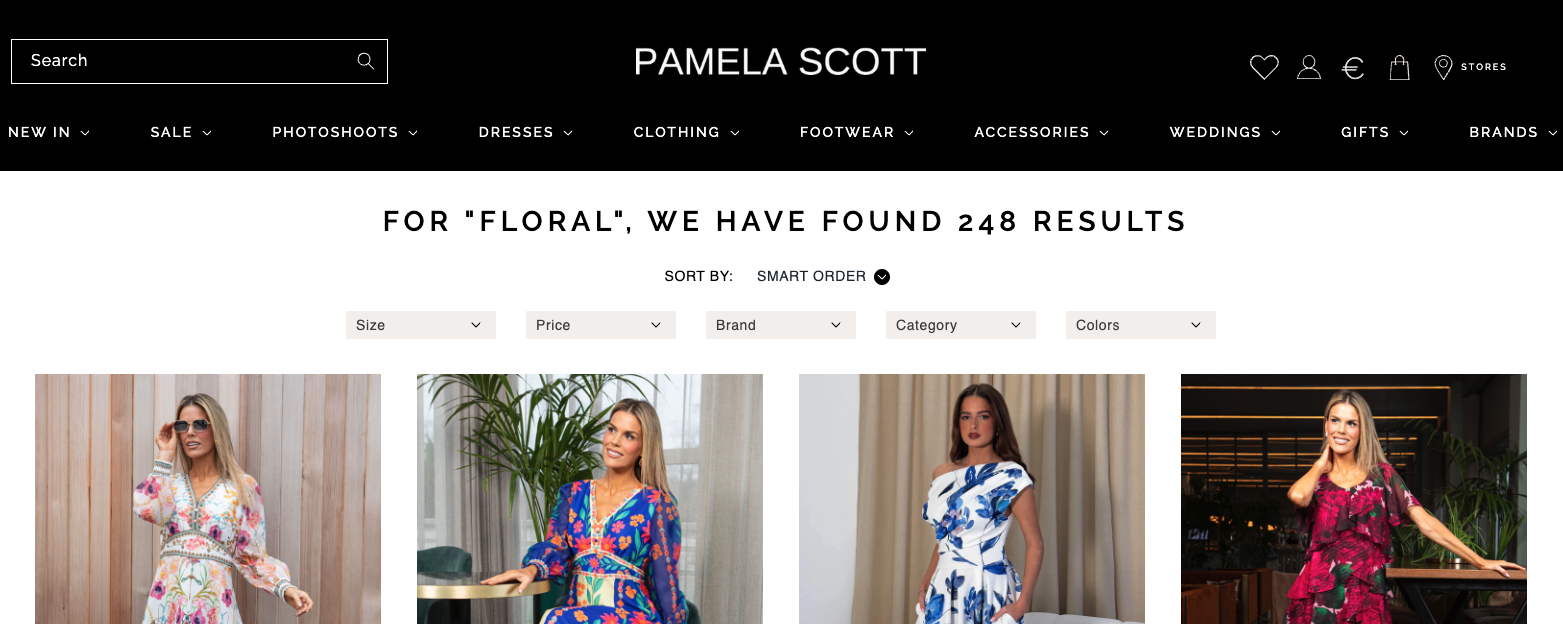Change currency with the euro icon
Screen dimensions: 1563x624
click(x=1353, y=68)
